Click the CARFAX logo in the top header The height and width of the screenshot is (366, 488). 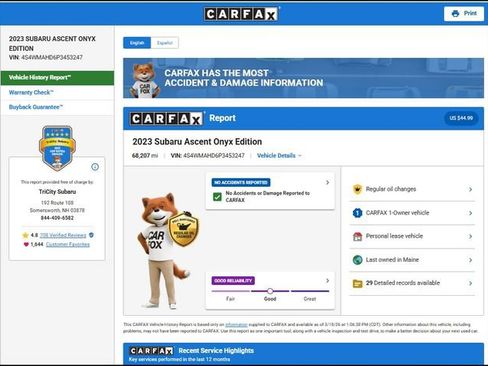(x=242, y=14)
